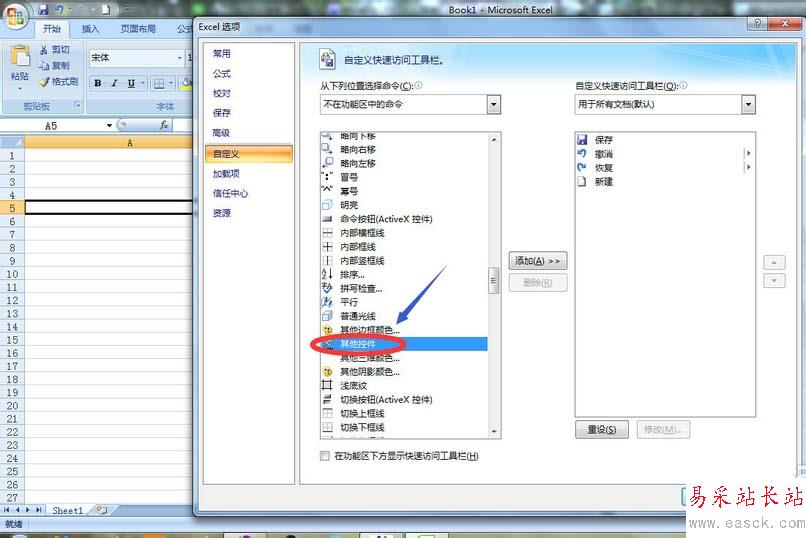Click the 重设(S) reset button
The image size is (806, 538).
[601, 430]
